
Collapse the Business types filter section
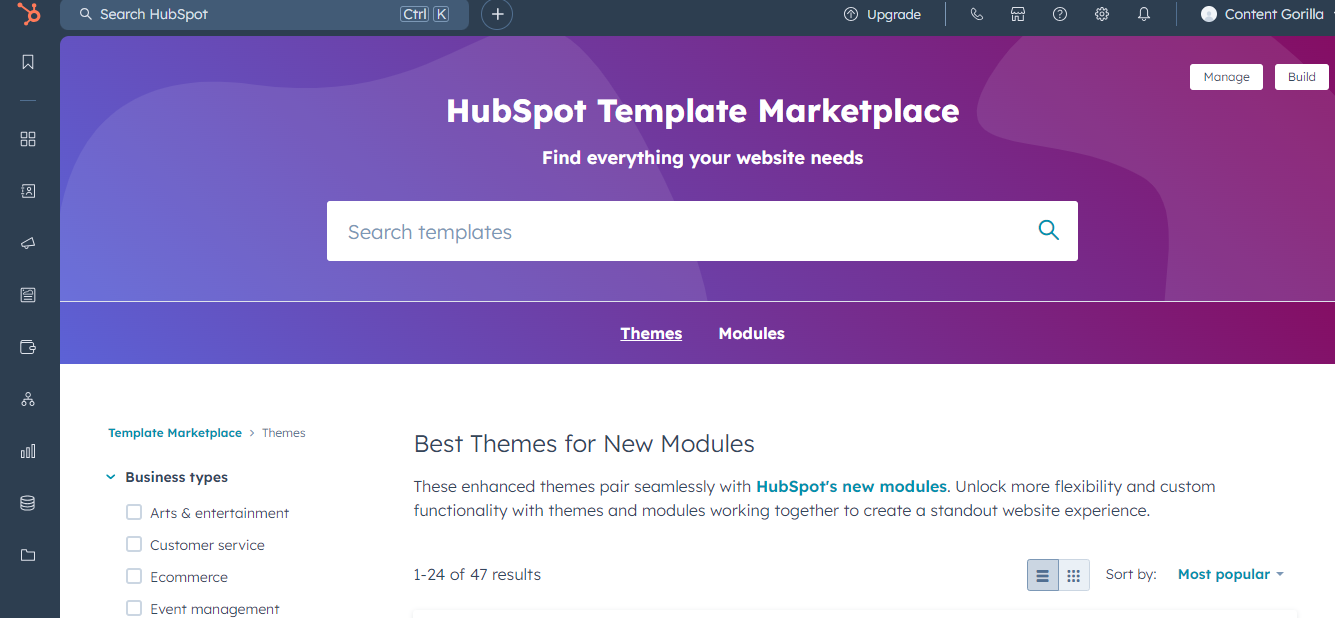(167, 477)
